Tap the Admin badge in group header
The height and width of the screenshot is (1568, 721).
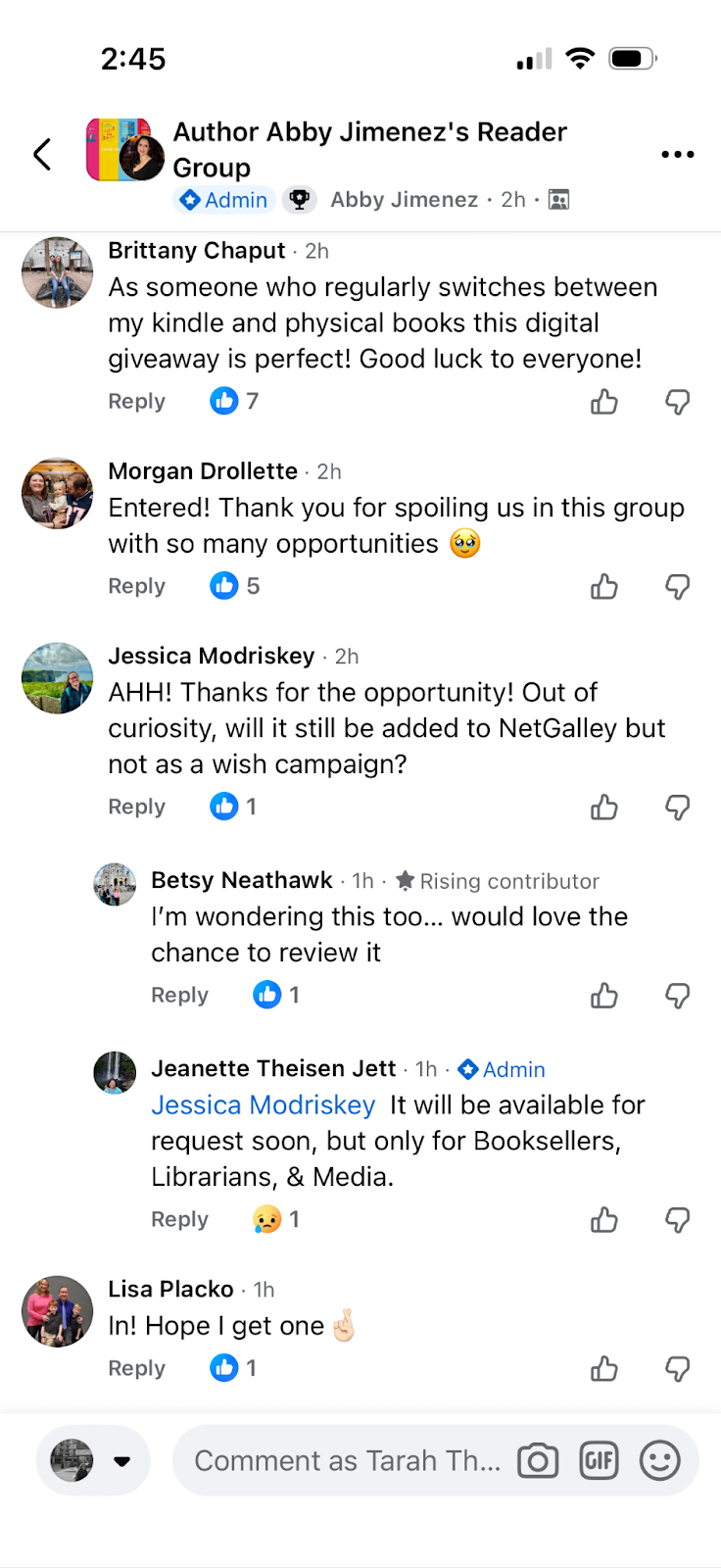click(224, 200)
